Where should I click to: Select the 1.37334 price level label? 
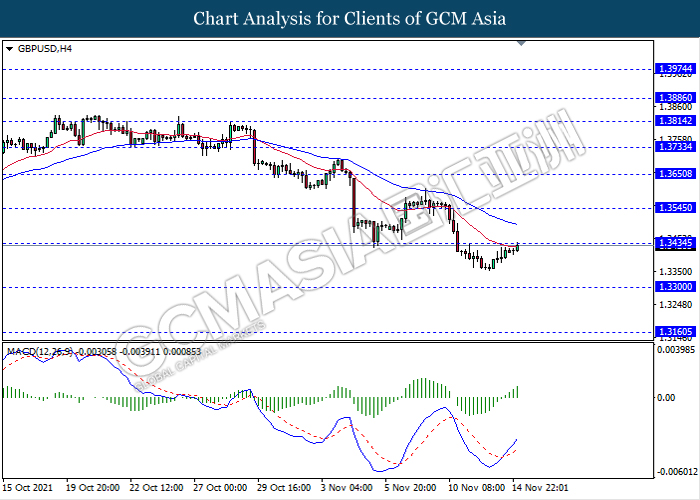coord(675,146)
